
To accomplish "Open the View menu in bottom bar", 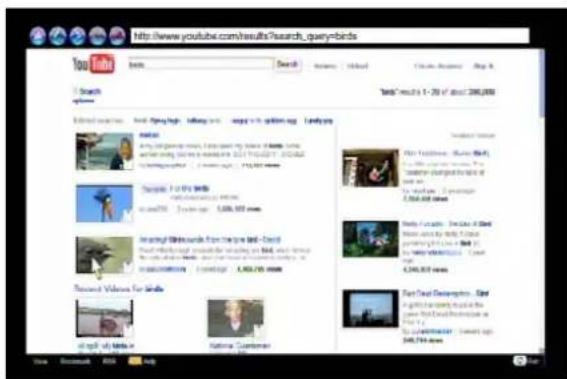I will click(x=40, y=361).
